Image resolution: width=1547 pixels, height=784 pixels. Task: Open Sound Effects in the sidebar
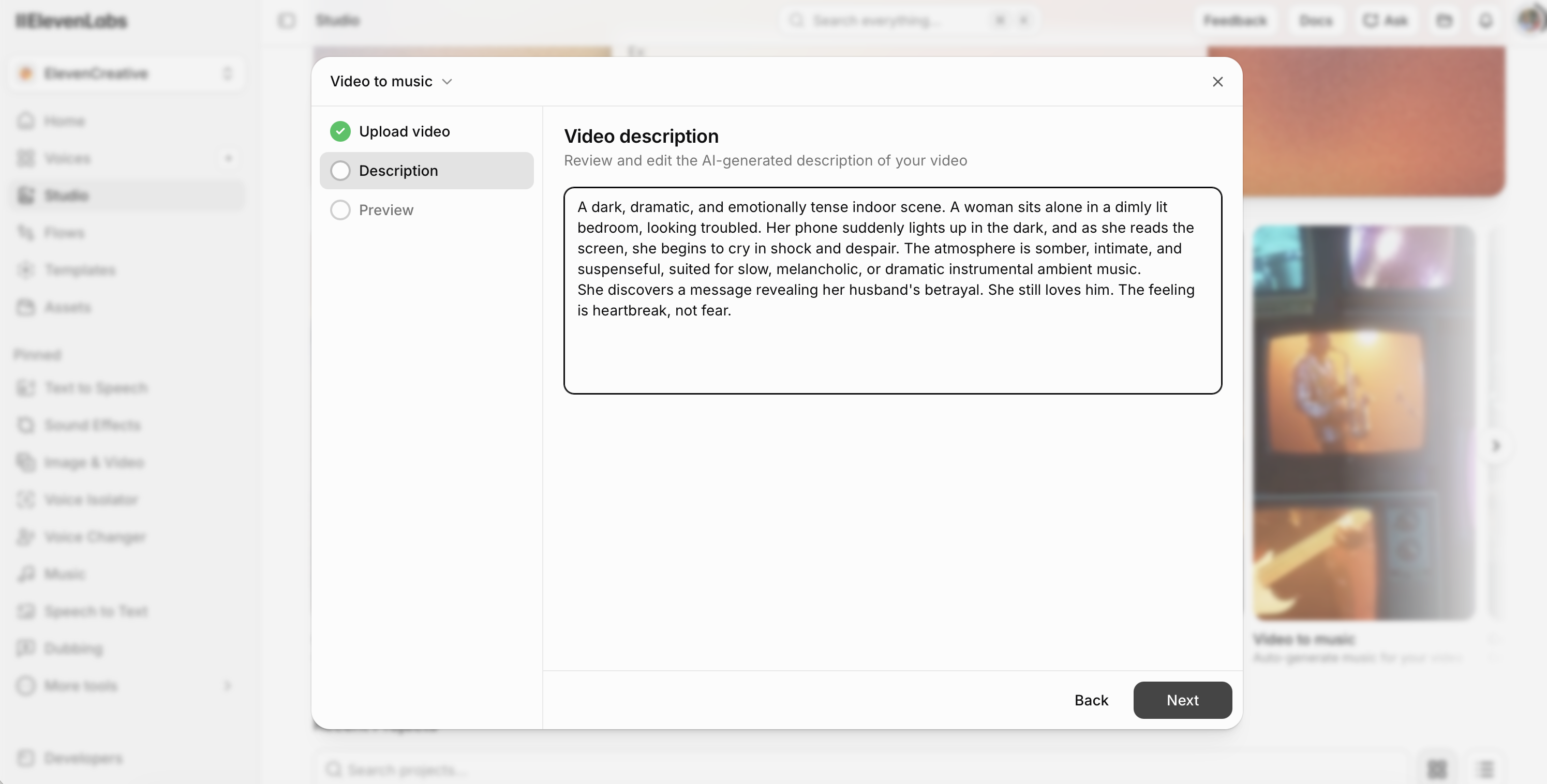[127, 425]
